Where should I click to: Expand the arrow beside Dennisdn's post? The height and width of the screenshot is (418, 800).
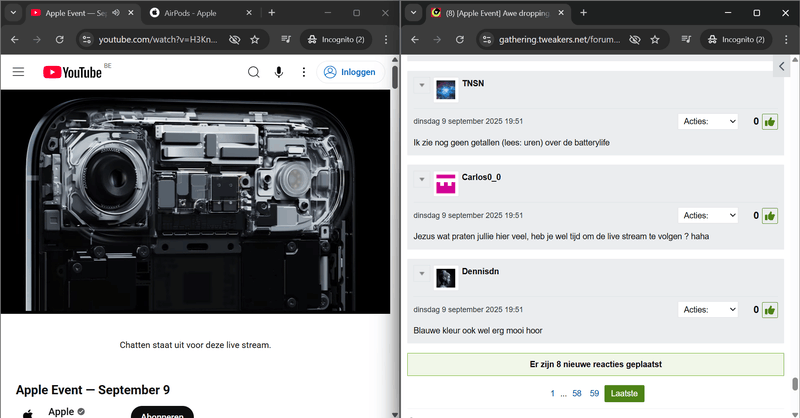coord(422,274)
